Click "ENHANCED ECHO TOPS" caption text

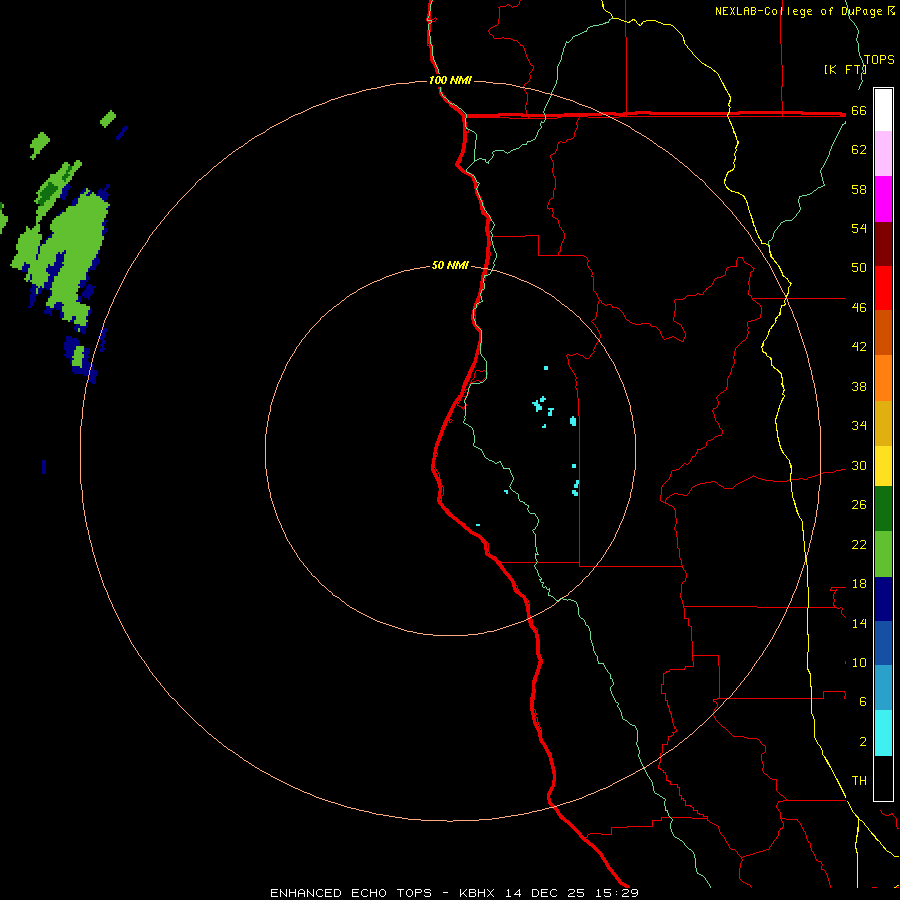(x=351, y=893)
